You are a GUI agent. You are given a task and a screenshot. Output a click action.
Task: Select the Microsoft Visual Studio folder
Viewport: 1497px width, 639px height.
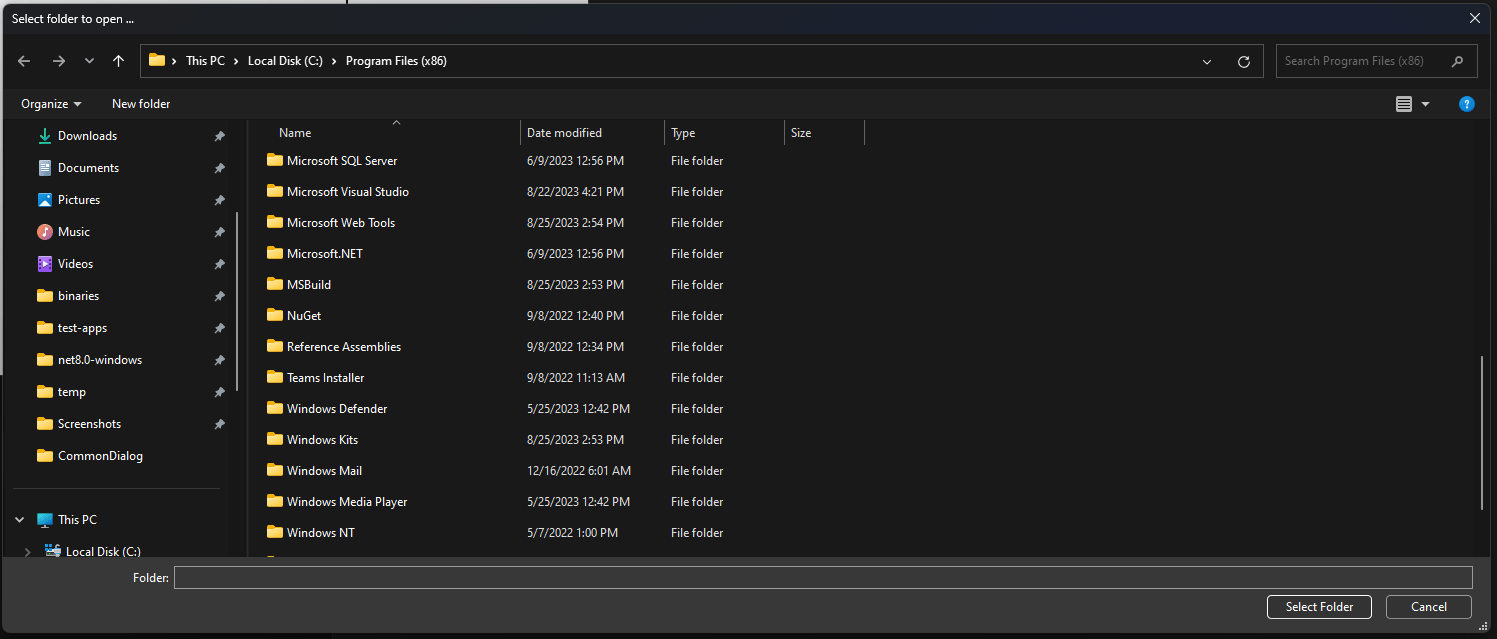click(x=348, y=192)
